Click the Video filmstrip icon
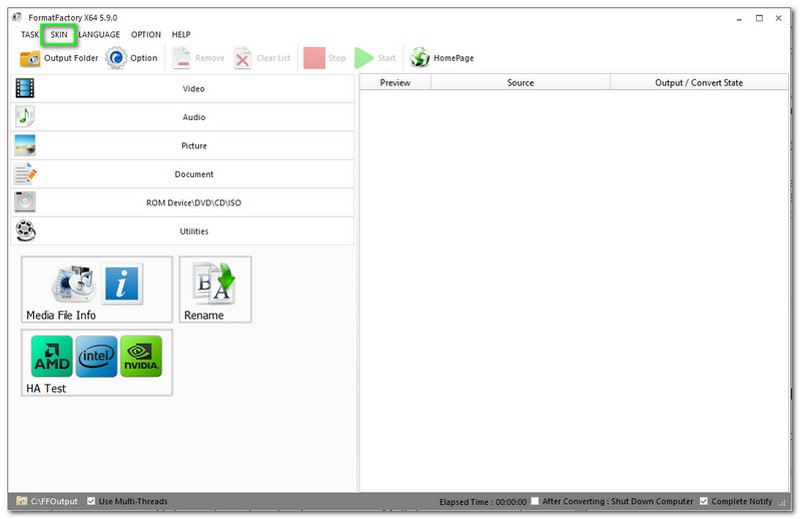The height and width of the screenshot is (519, 800). coord(25,88)
